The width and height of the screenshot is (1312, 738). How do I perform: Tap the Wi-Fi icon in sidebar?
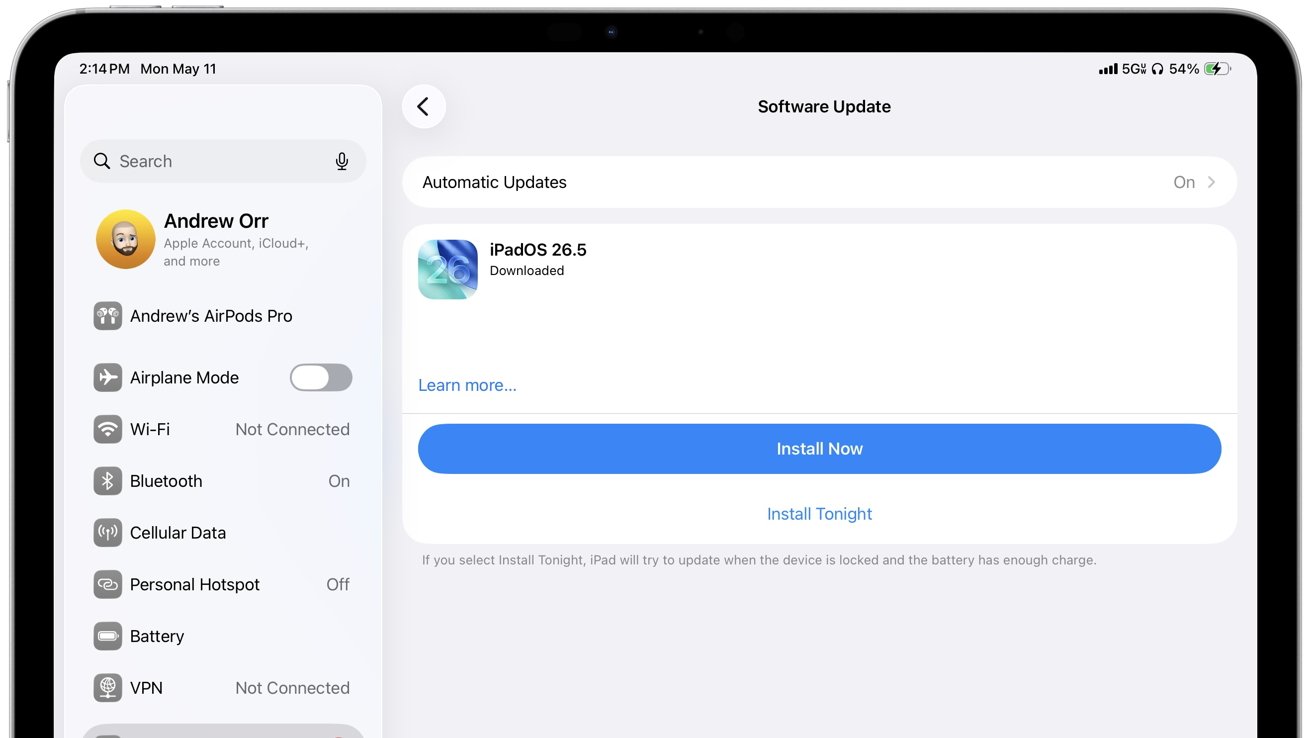tap(108, 430)
